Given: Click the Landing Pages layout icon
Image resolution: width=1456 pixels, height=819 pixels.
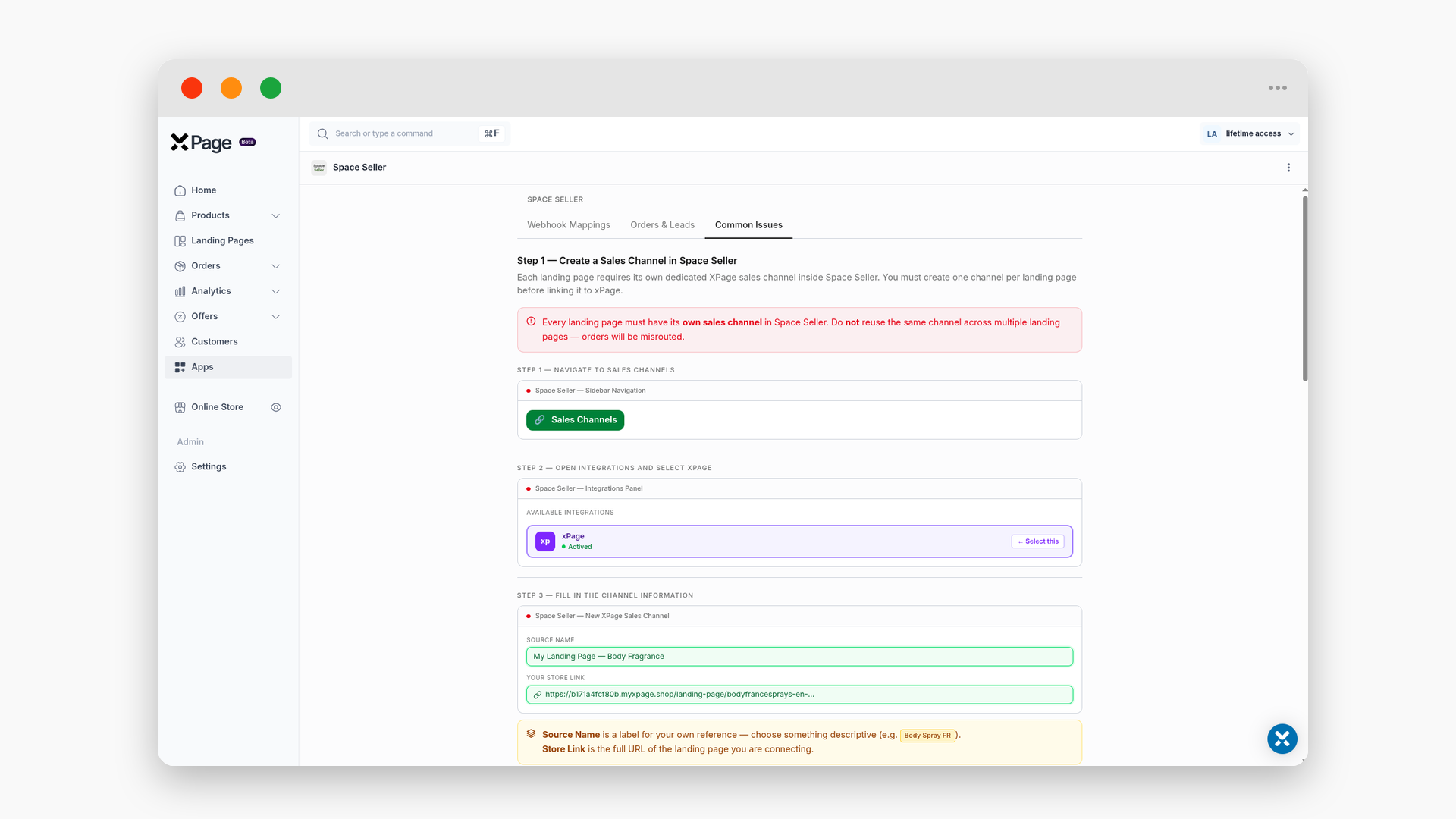Looking at the screenshot, I should pos(180,241).
